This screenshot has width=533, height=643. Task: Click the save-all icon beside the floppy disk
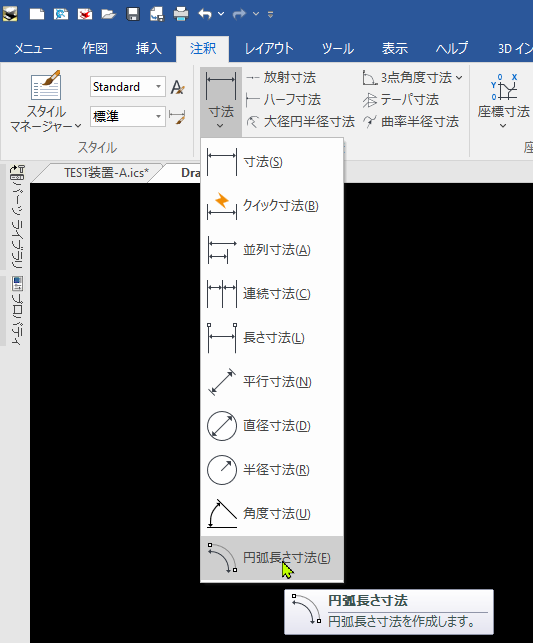157,14
